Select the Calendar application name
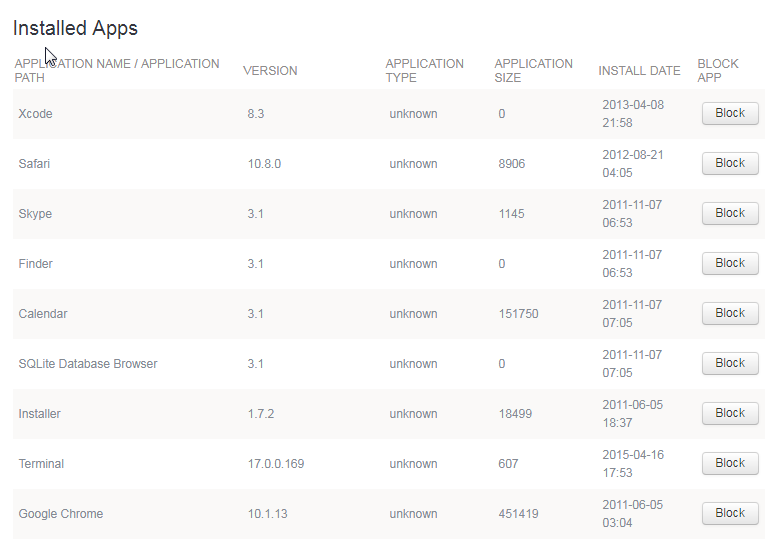The height and width of the screenshot is (544, 784). click(x=43, y=314)
